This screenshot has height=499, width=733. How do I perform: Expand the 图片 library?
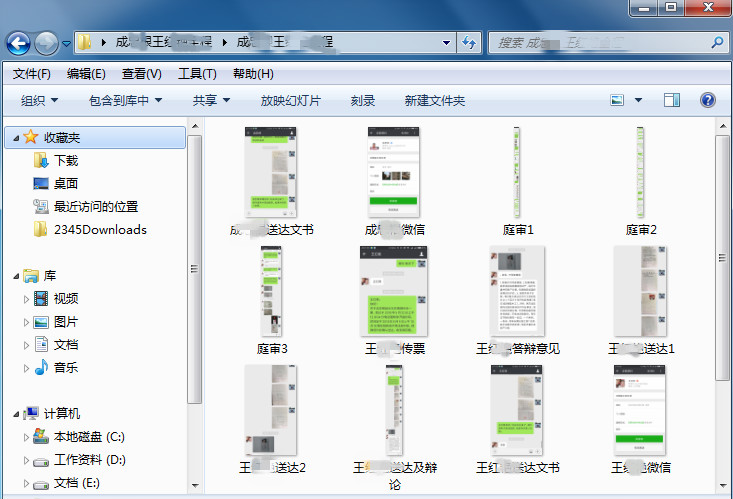26,322
